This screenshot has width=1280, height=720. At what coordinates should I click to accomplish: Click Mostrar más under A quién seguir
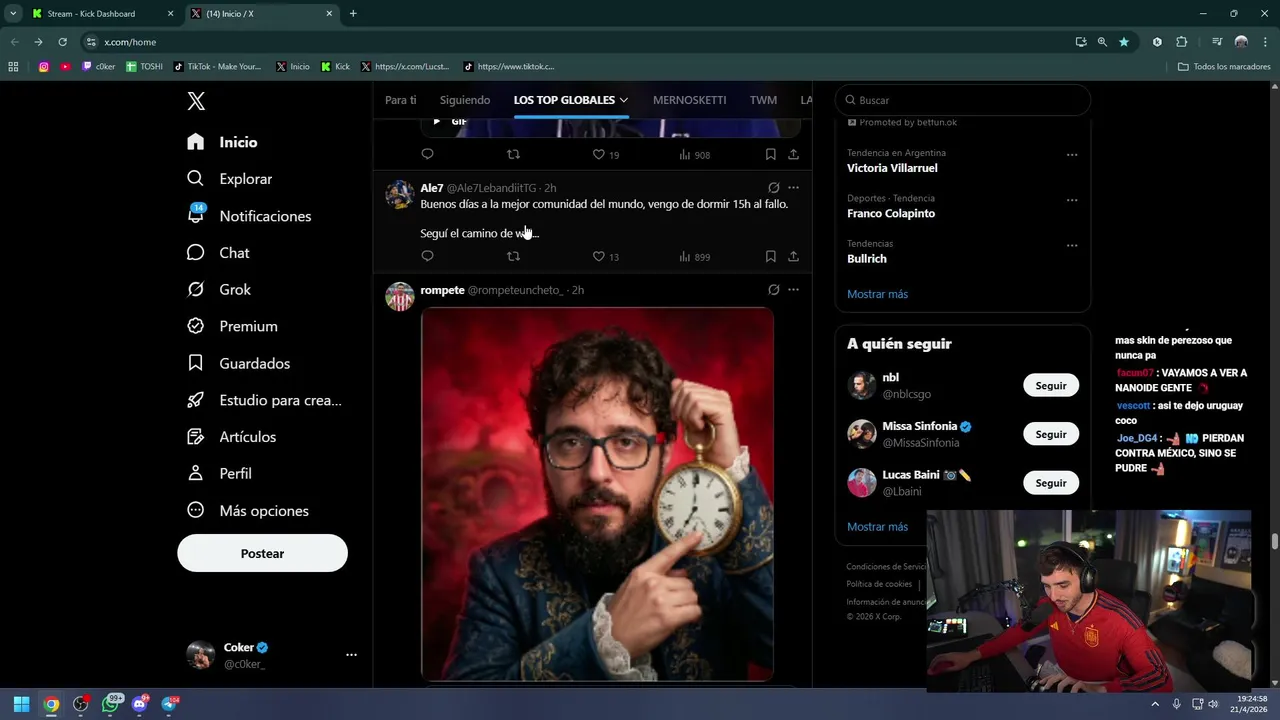coord(877,526)
